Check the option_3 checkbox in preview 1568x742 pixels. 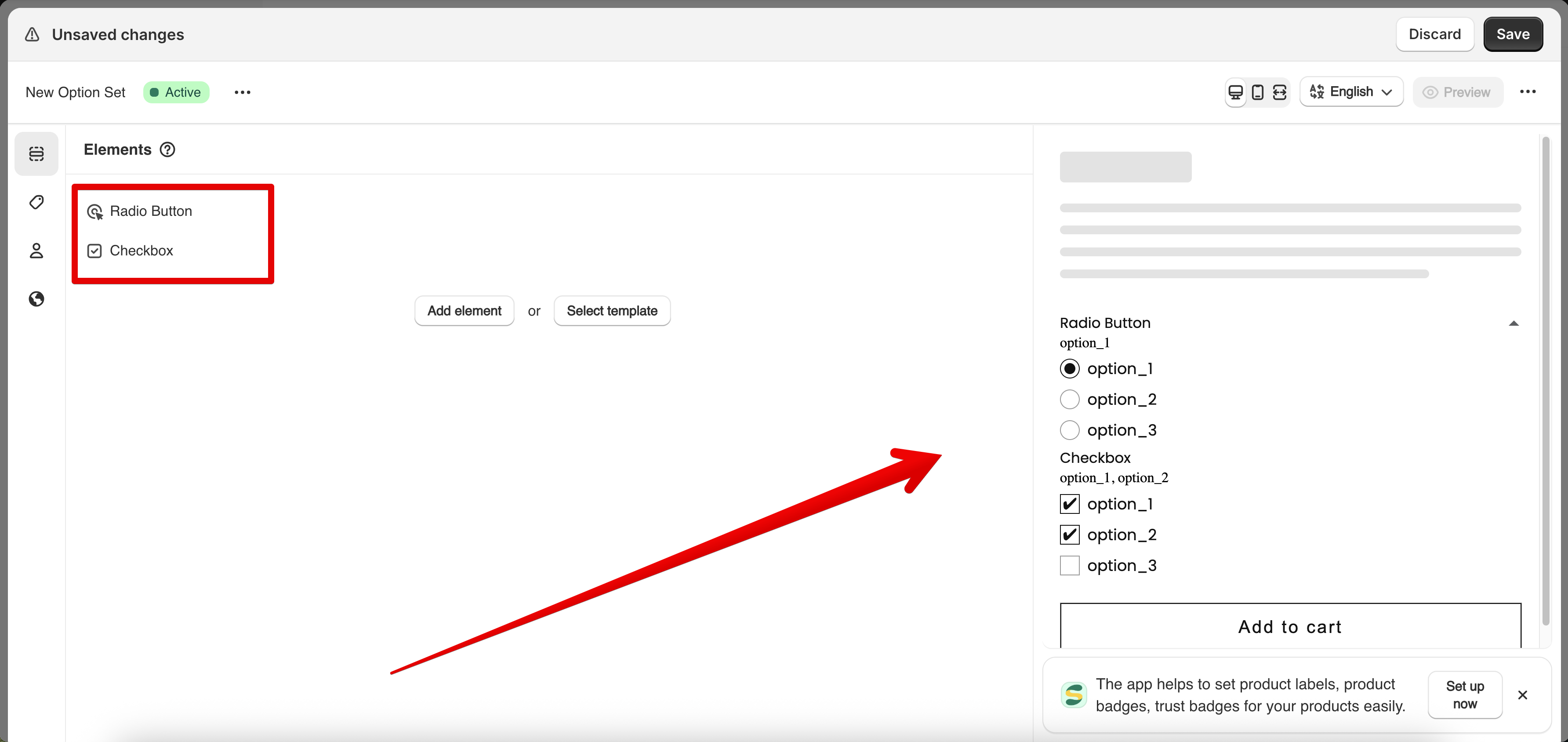pyautogui.click(x=1070, y=565)
